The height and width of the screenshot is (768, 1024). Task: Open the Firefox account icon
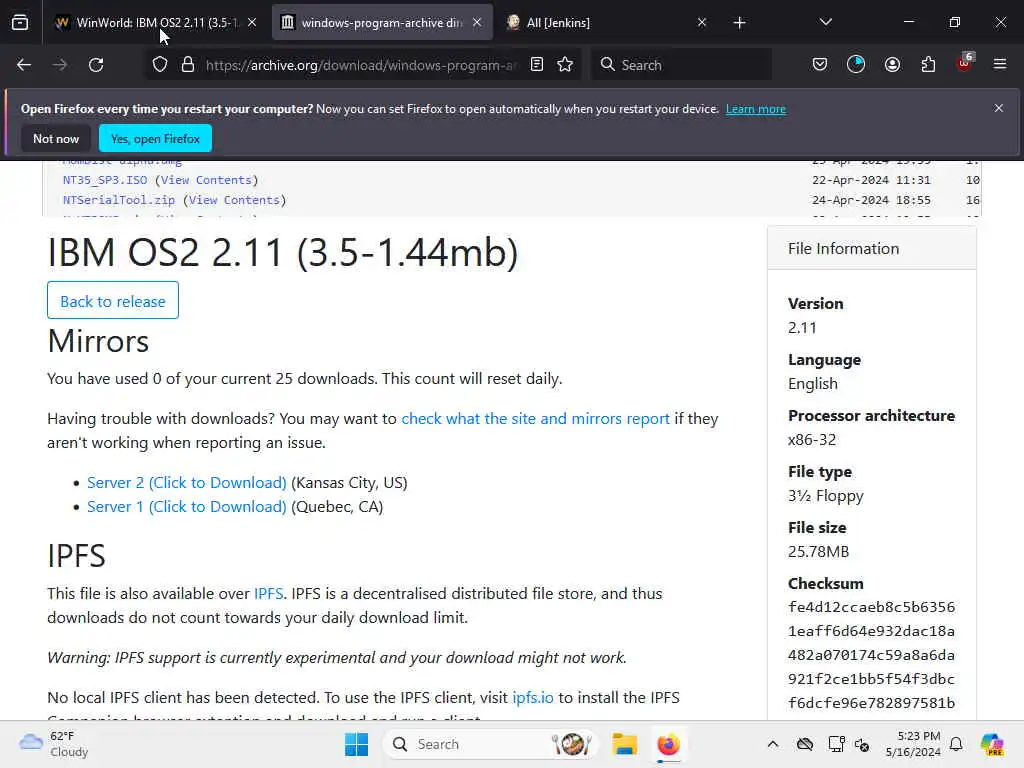coord(892,65)
